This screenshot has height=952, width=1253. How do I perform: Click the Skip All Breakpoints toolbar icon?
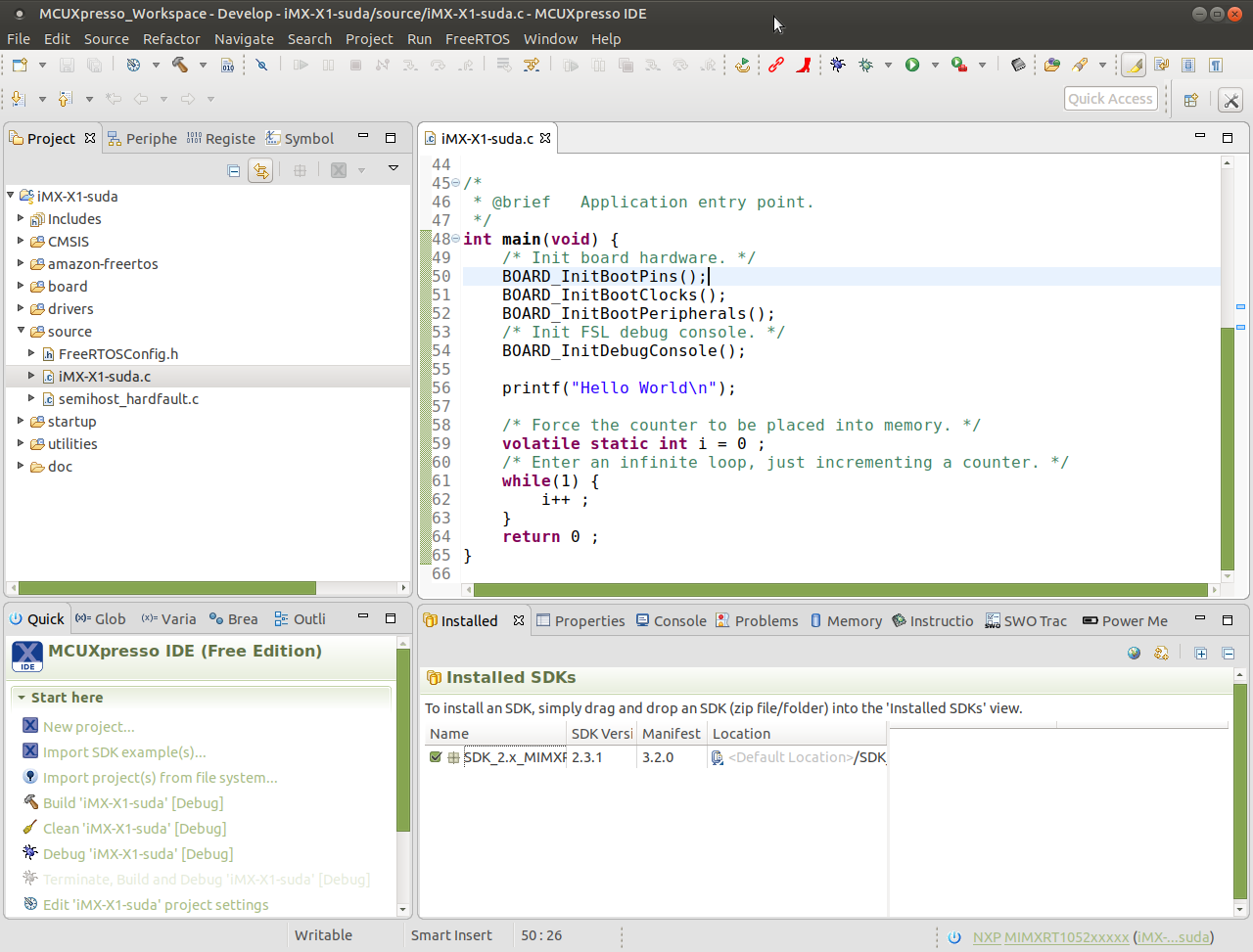coord(261,65)
